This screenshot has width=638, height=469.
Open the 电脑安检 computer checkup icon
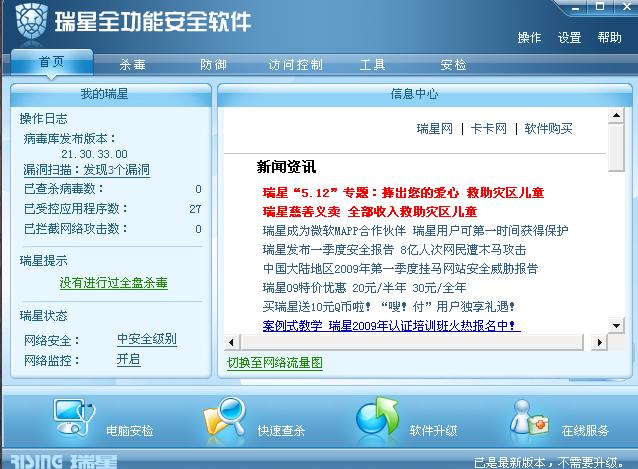[74, 417]
